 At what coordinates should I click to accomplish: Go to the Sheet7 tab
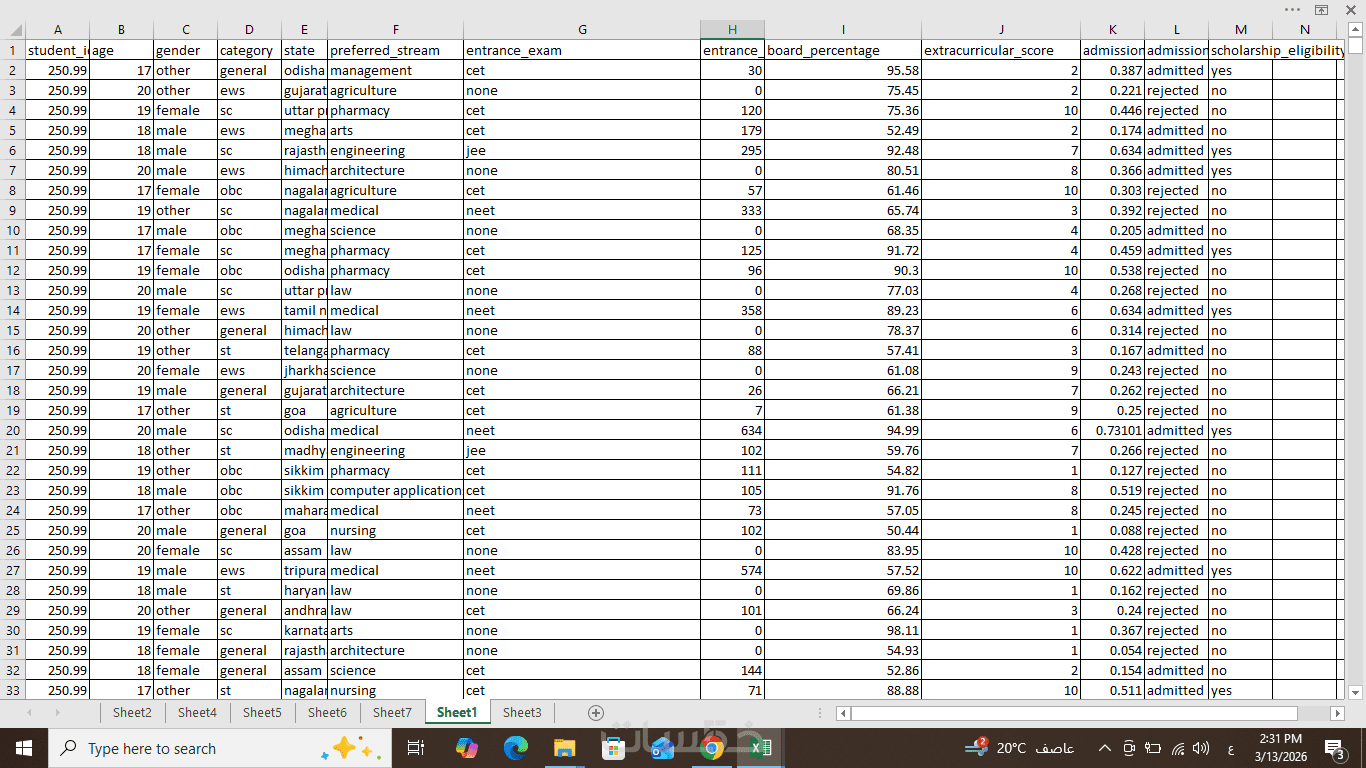click(392, 713)
